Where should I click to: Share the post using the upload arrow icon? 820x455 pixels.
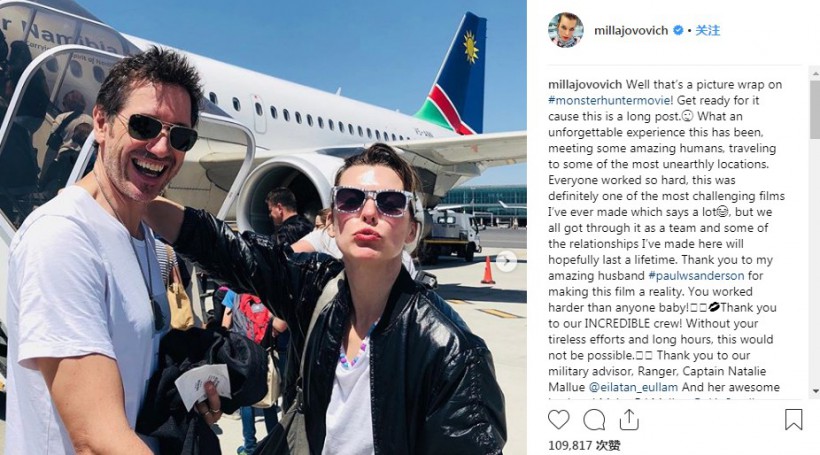click(629, 419)
